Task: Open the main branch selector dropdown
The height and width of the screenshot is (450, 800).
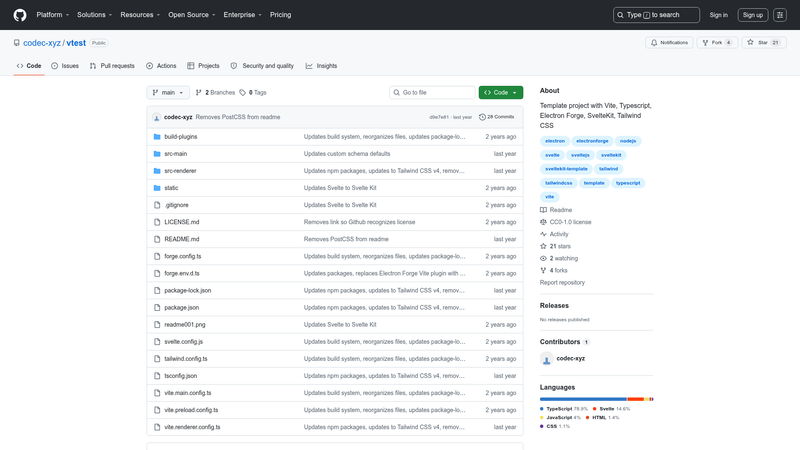Action: point(168,92)
